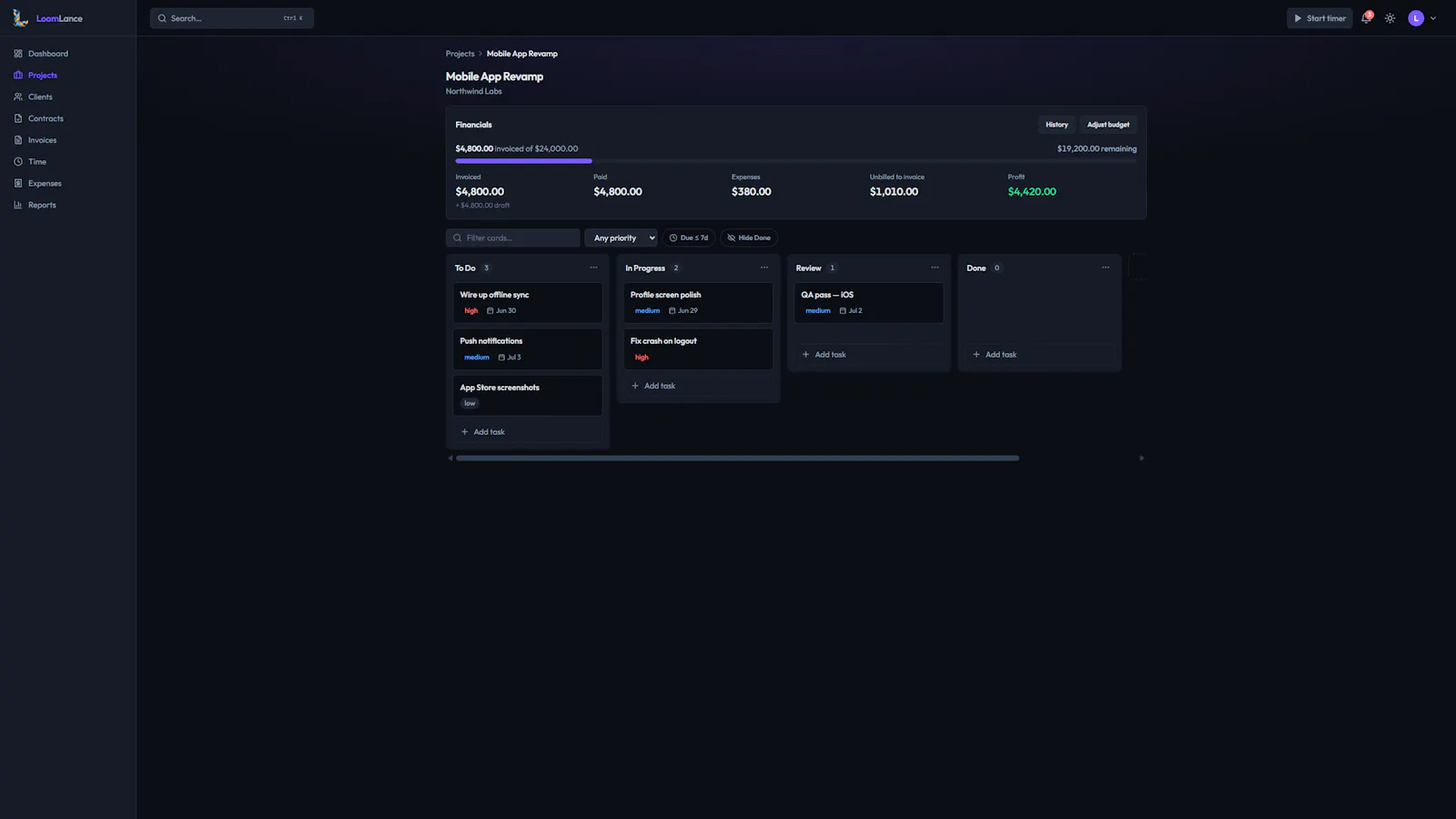Image resolution: width=1456 pixels, height=819 pixels.
Task: Open the Wire up offline sync card
Action: pyautogui.click(x=528, y=303)
